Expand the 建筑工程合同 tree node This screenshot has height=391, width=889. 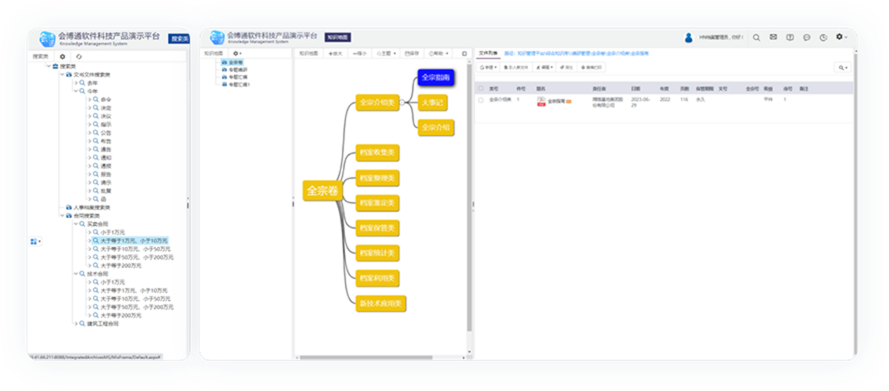pos(76,324)
